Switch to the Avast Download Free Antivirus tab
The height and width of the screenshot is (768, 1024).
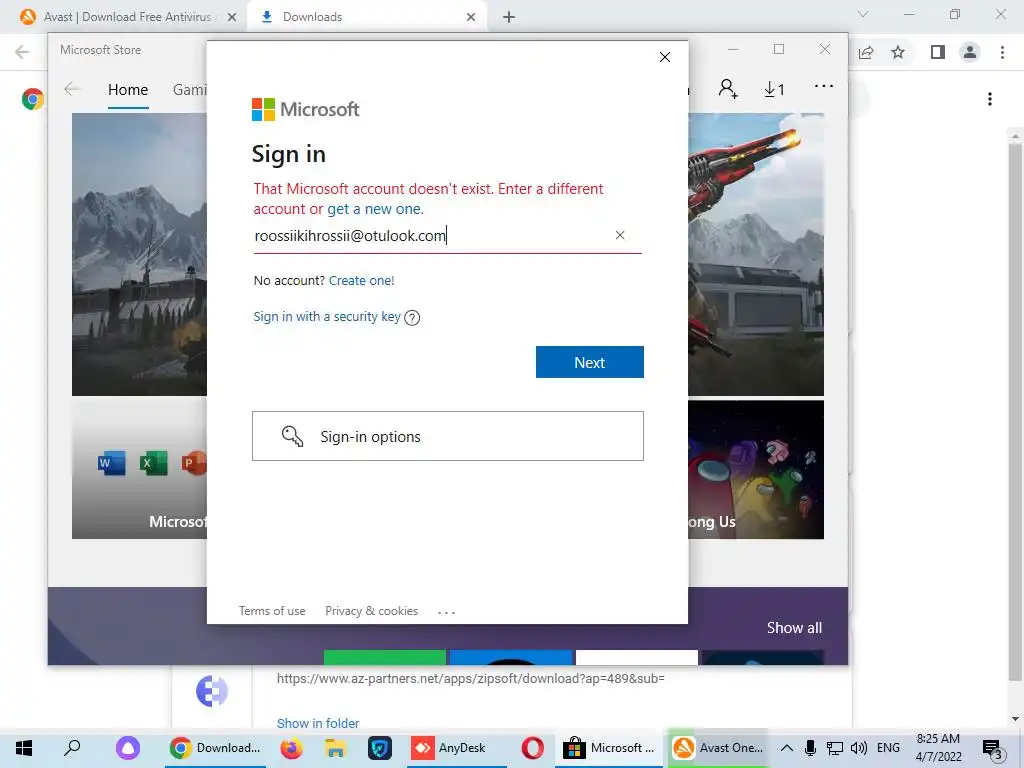click(127, 17)
